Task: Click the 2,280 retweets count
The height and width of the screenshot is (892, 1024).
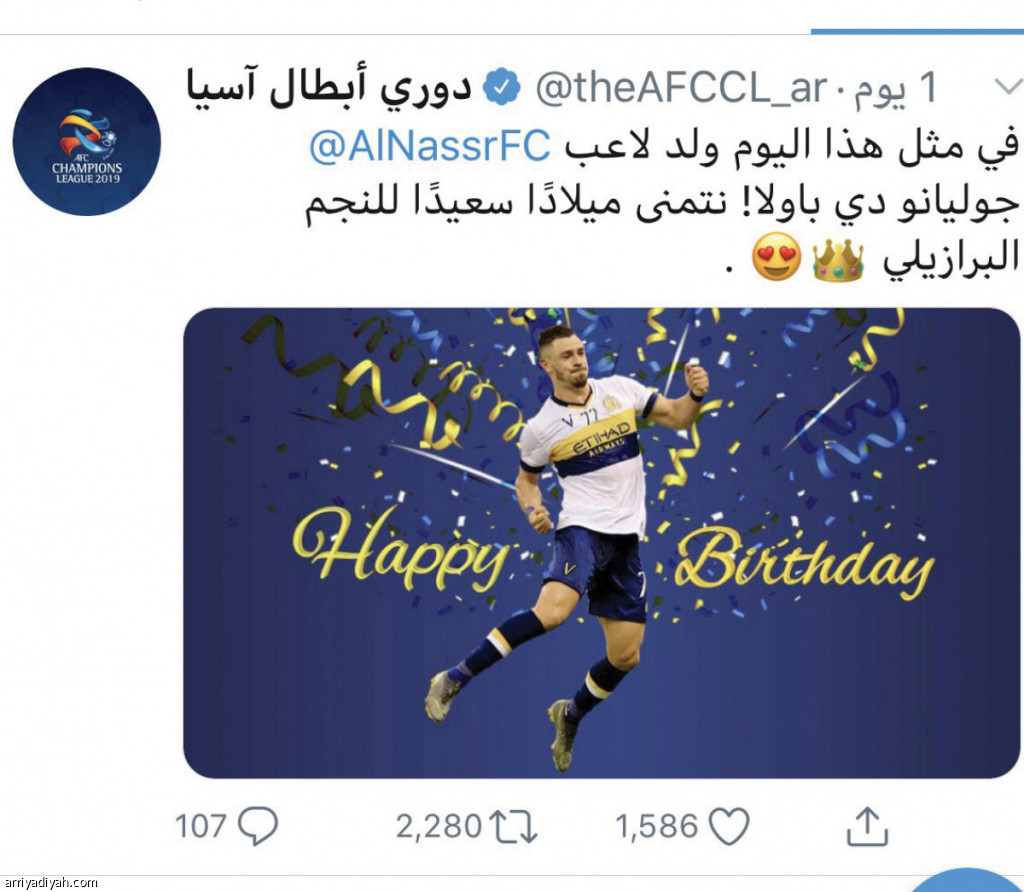Action: point(439,827)
